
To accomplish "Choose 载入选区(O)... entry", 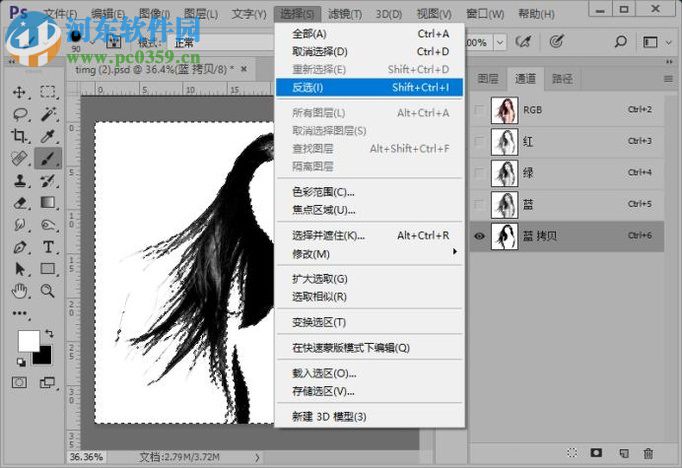I will pos(369,374).
